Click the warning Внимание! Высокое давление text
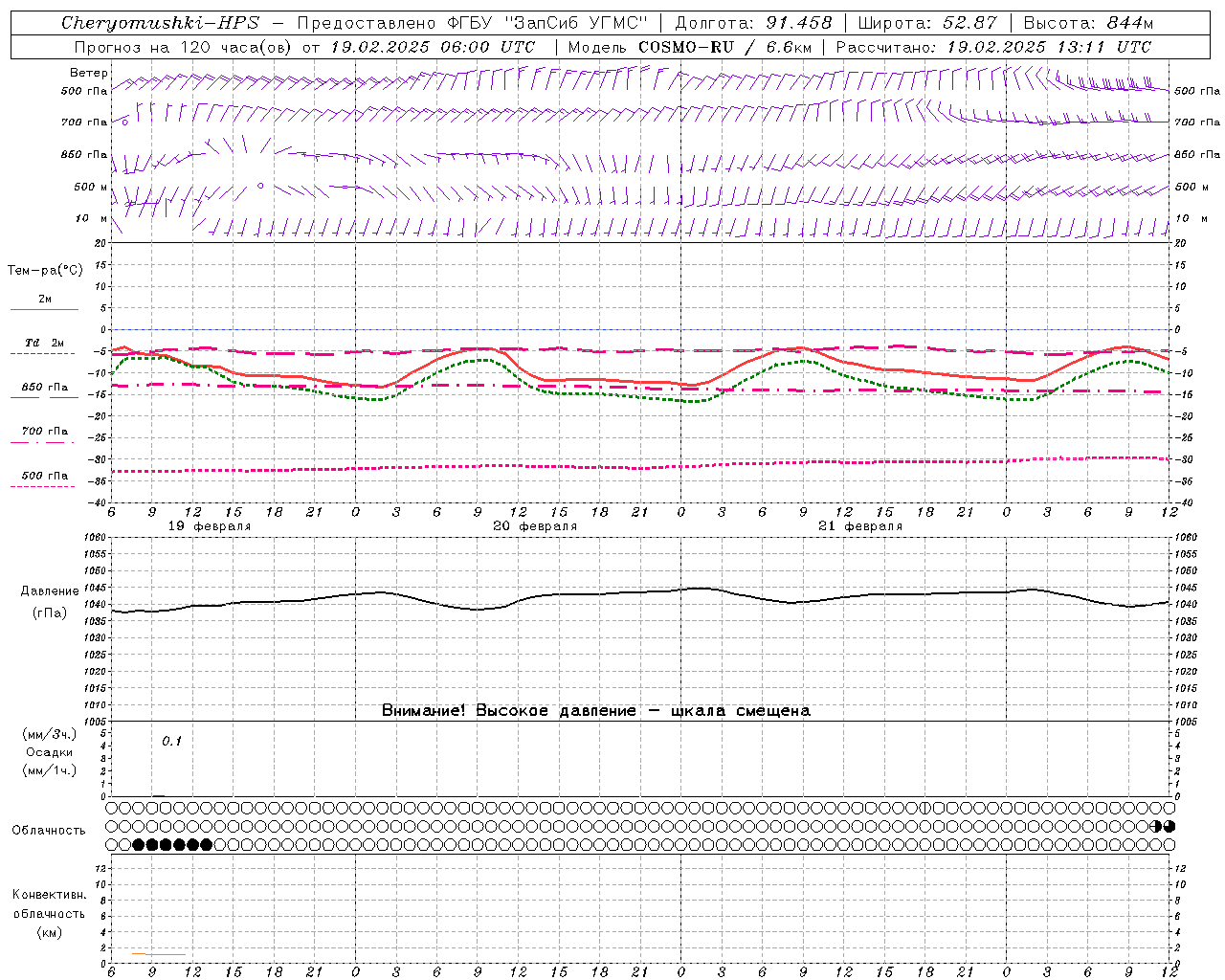Image resolution: width=1225 pixels, height=980 pixels. [508, 711]
